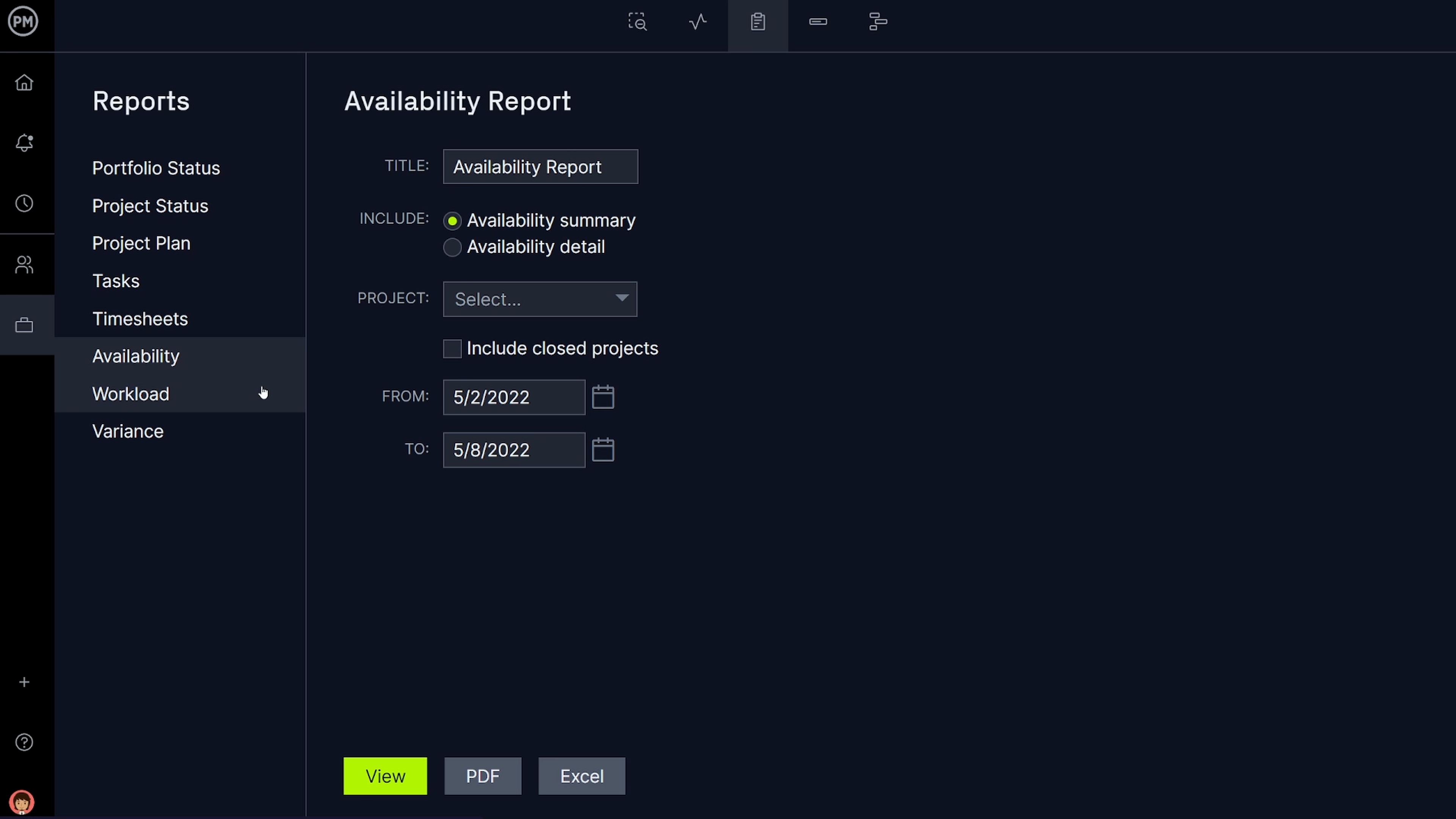Open the From date calendar picker
Viewport: 1456px width, 819px height.
click(602, 397)
